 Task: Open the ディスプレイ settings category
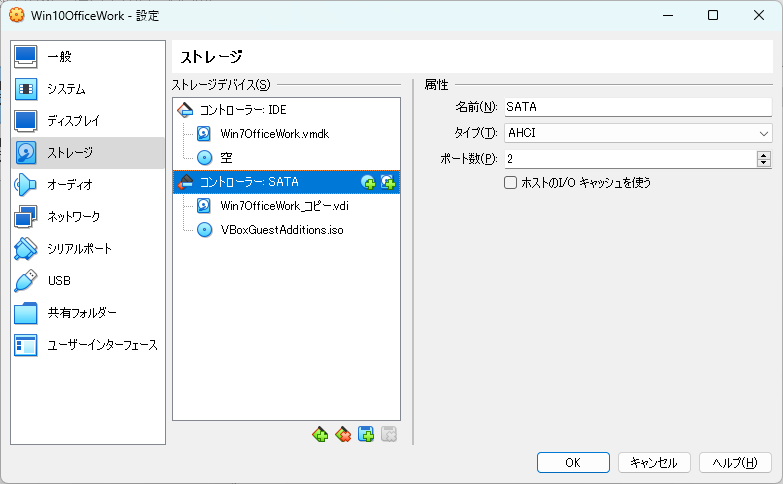(88, 121)
